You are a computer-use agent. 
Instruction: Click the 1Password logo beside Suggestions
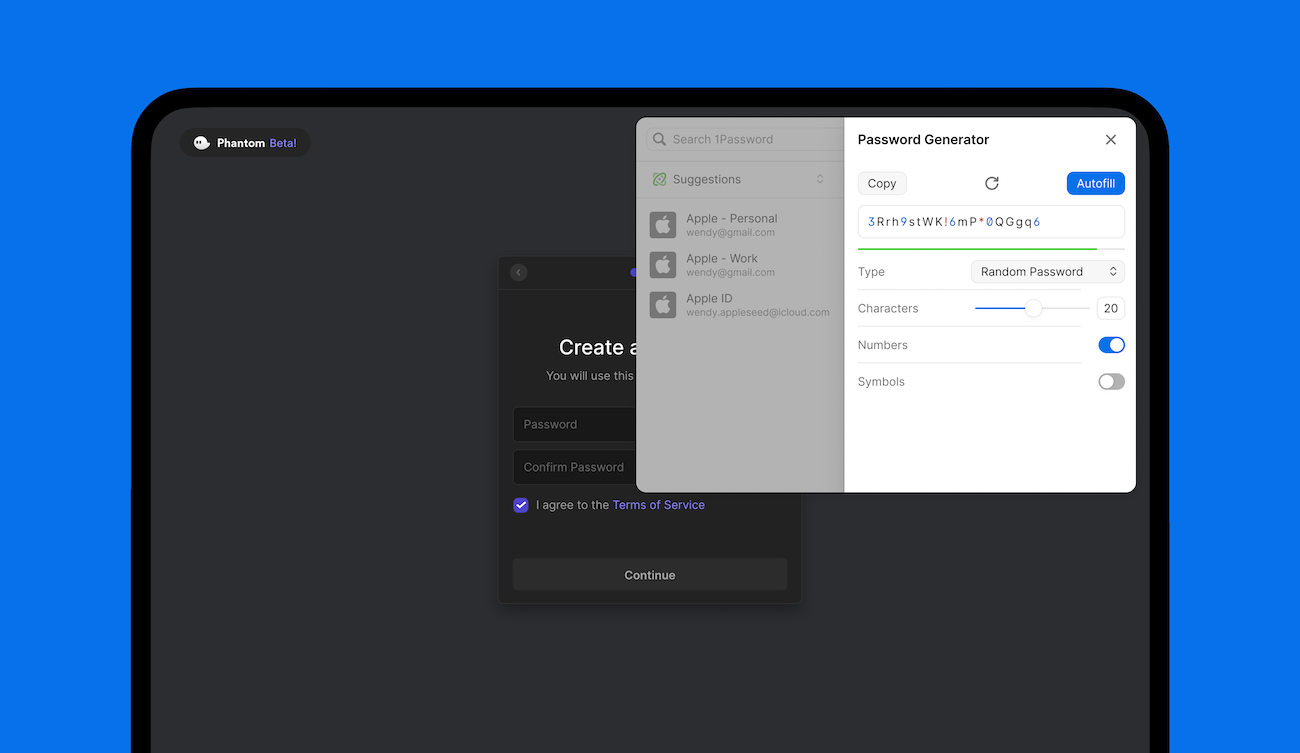pos(660,179)
